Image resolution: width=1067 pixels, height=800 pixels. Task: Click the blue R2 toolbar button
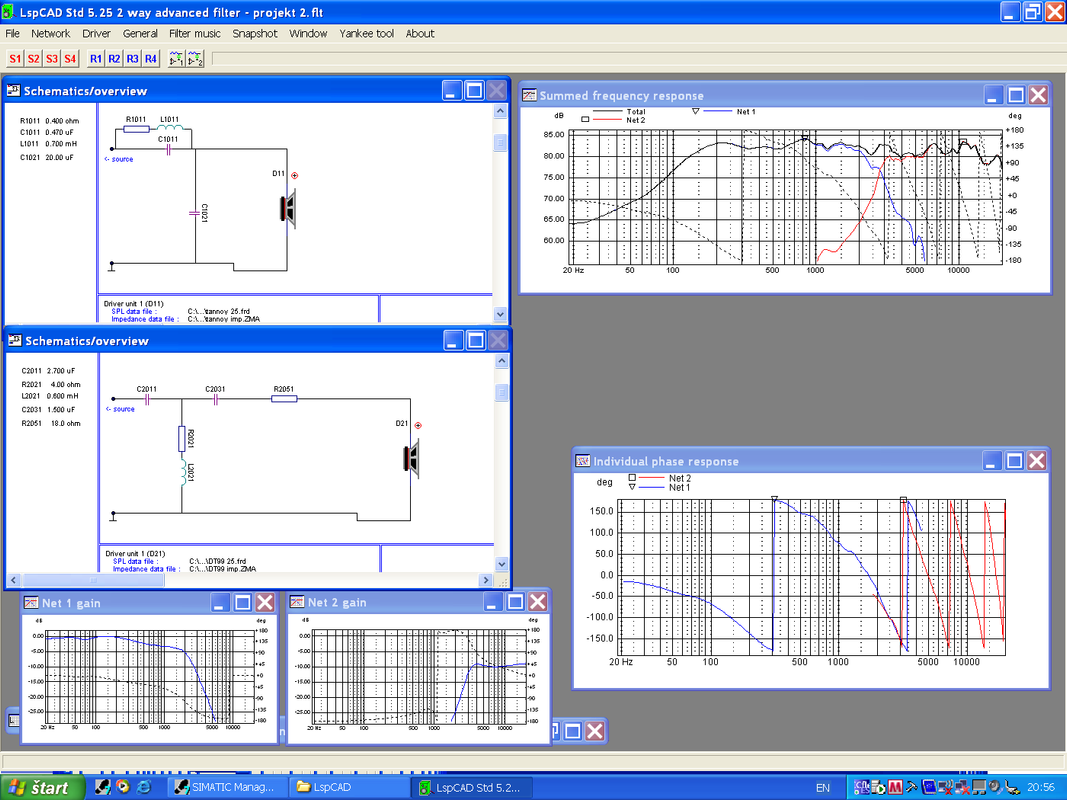tap(114, 59)
